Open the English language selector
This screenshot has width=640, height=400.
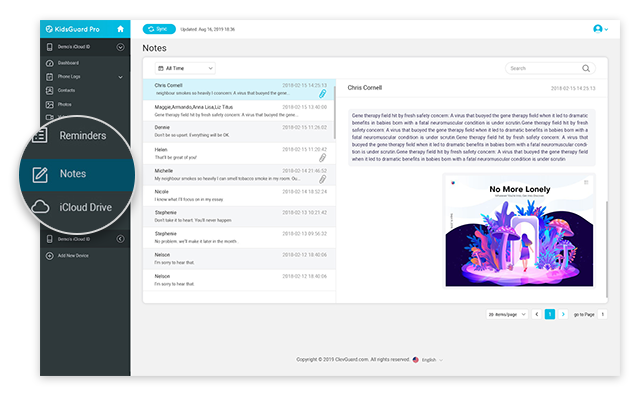[x=432, y=360]
